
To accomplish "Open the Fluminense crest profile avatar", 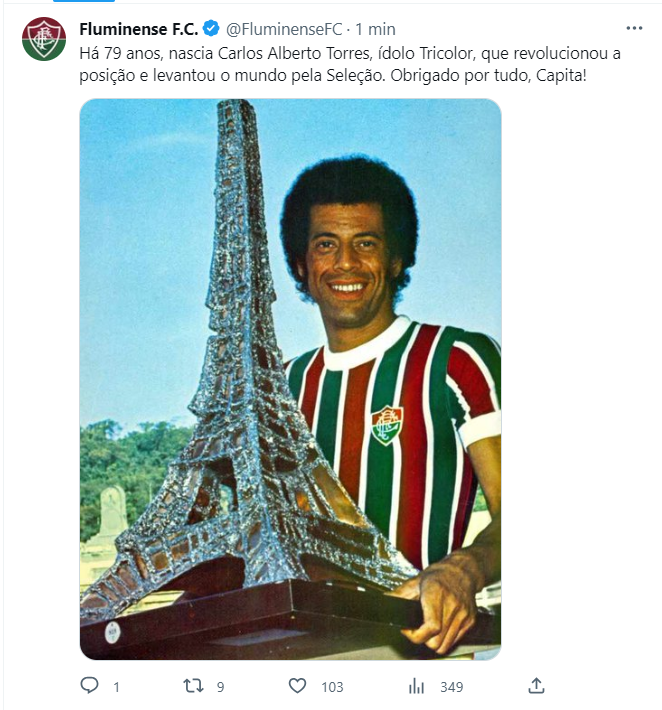I will (x=44, y=39).
